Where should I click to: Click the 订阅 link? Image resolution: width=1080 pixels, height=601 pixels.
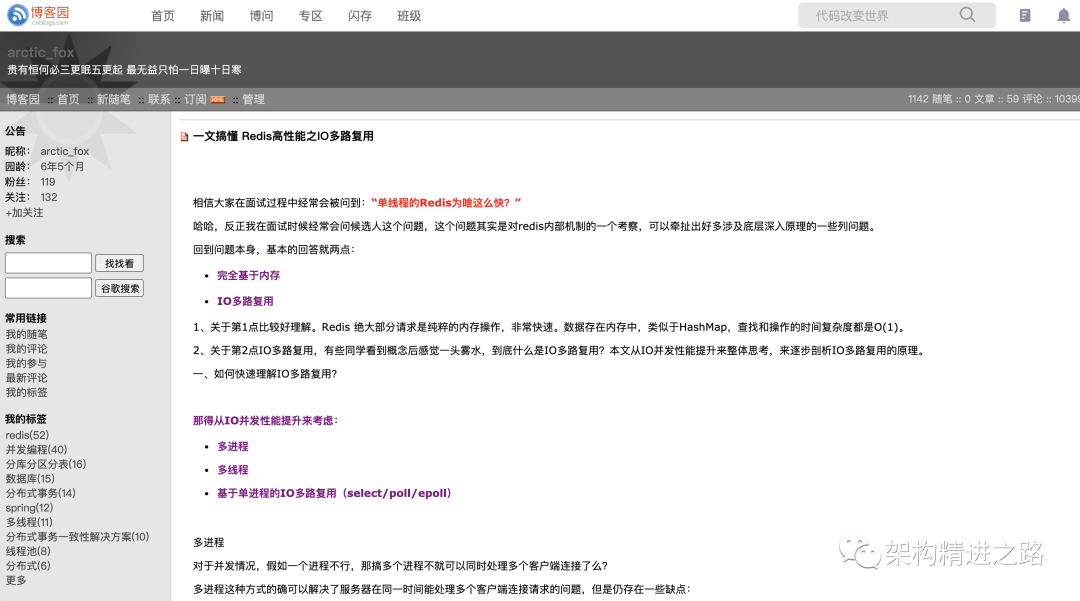click(x=195, y=99)
